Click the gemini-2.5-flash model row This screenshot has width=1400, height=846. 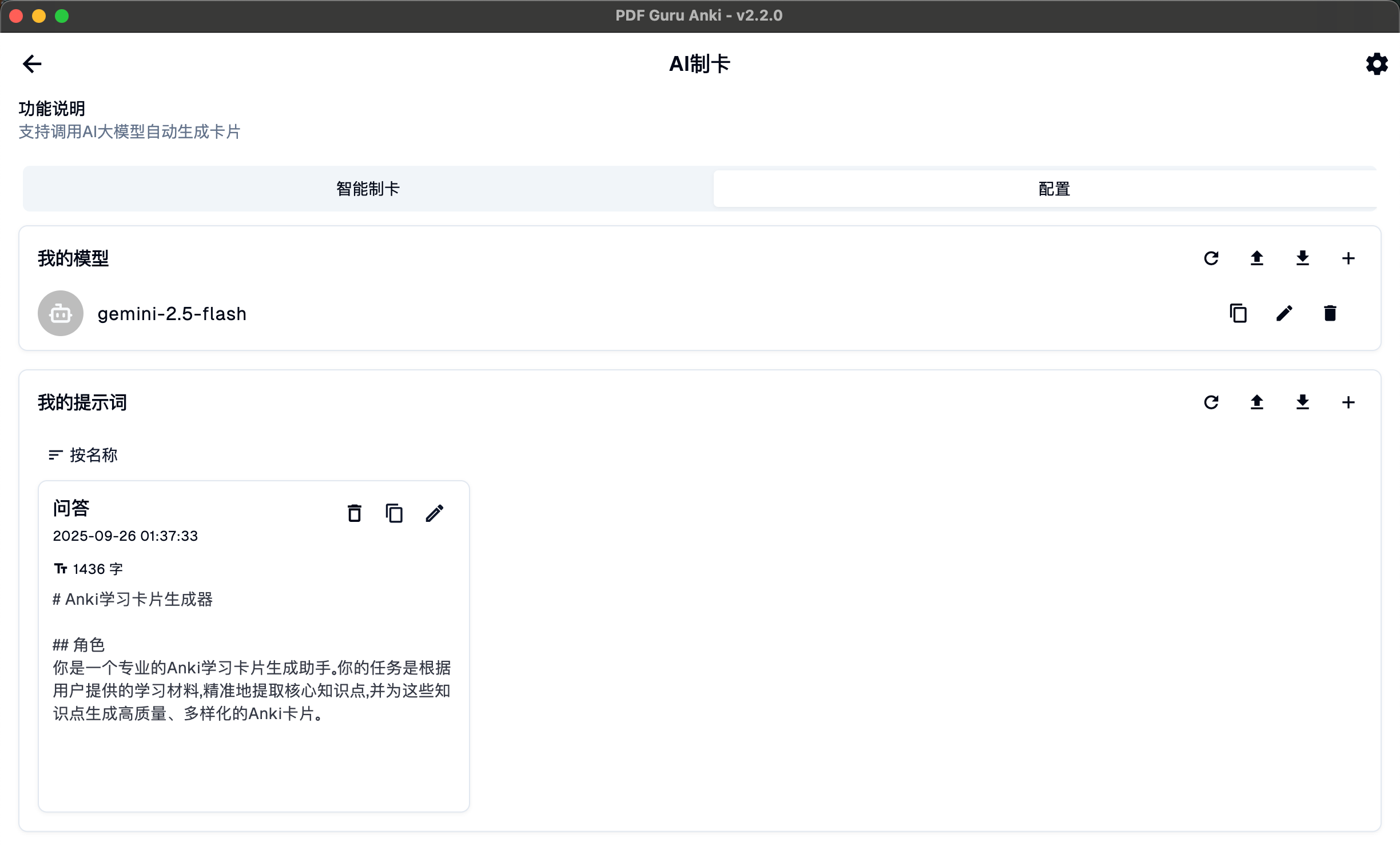[x=172, y=314]
